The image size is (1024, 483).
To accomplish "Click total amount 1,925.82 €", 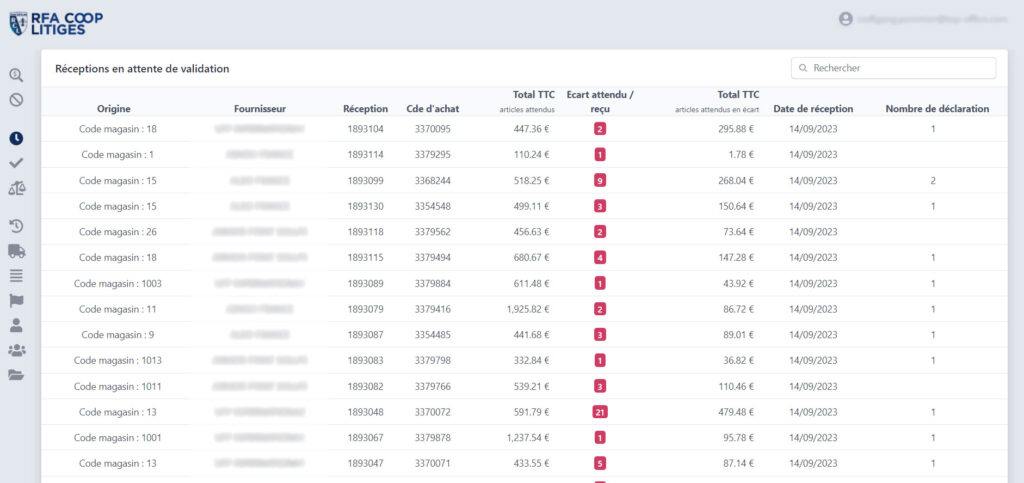I will (528, 309).
